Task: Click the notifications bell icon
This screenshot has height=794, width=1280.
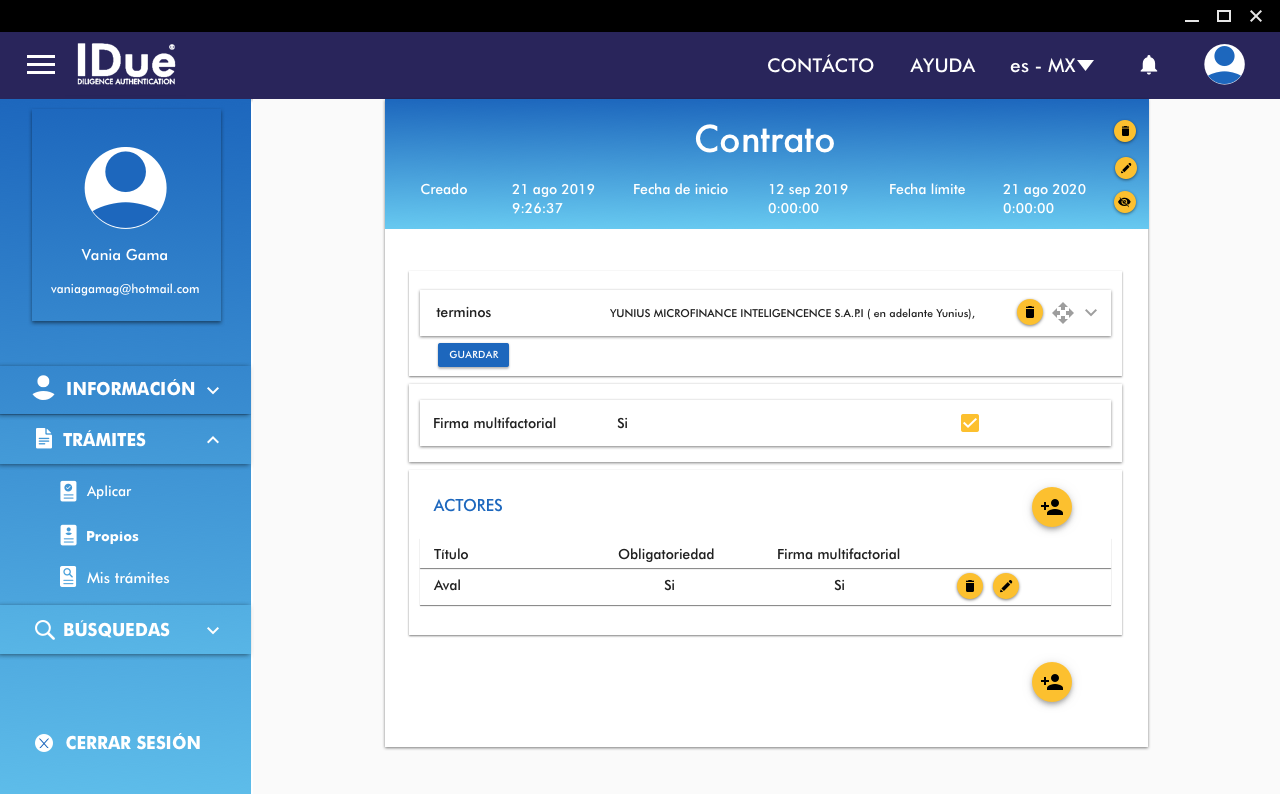Action: tap(1149, 65)
